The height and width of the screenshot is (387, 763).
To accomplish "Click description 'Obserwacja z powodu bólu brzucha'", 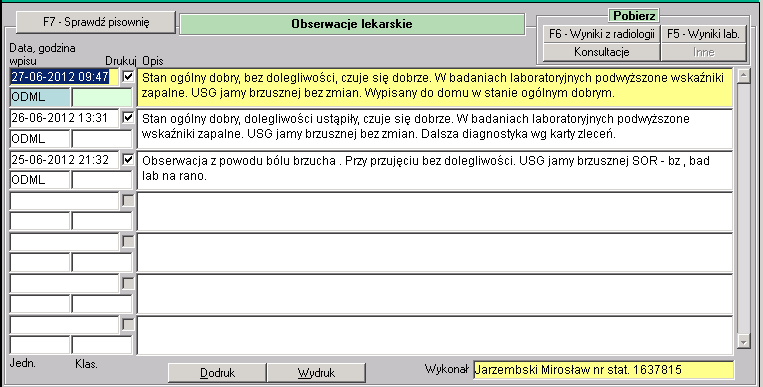I will click(x=435, y=170).
